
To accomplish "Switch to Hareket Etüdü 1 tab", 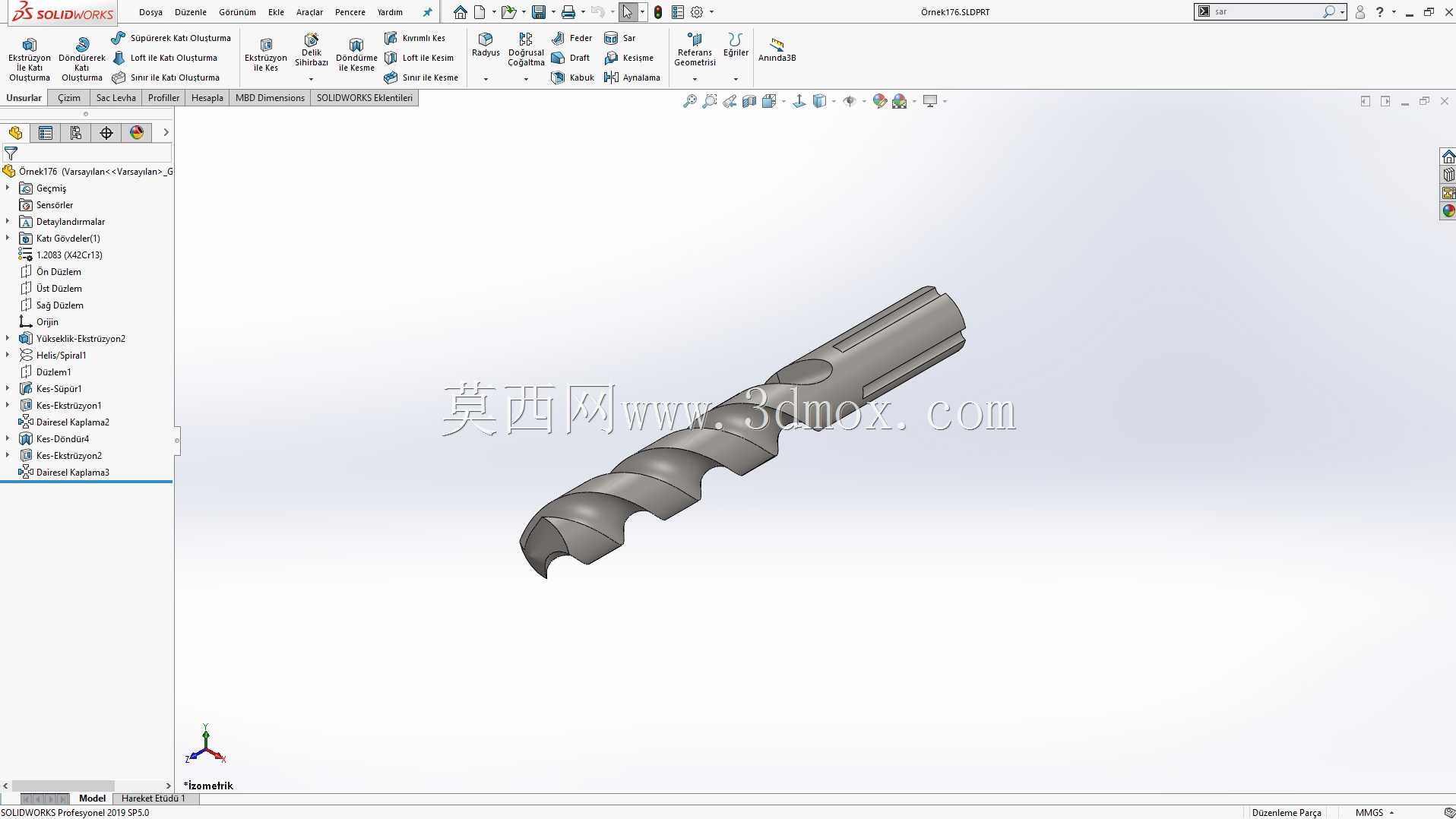I will click(x=153, y=798).
